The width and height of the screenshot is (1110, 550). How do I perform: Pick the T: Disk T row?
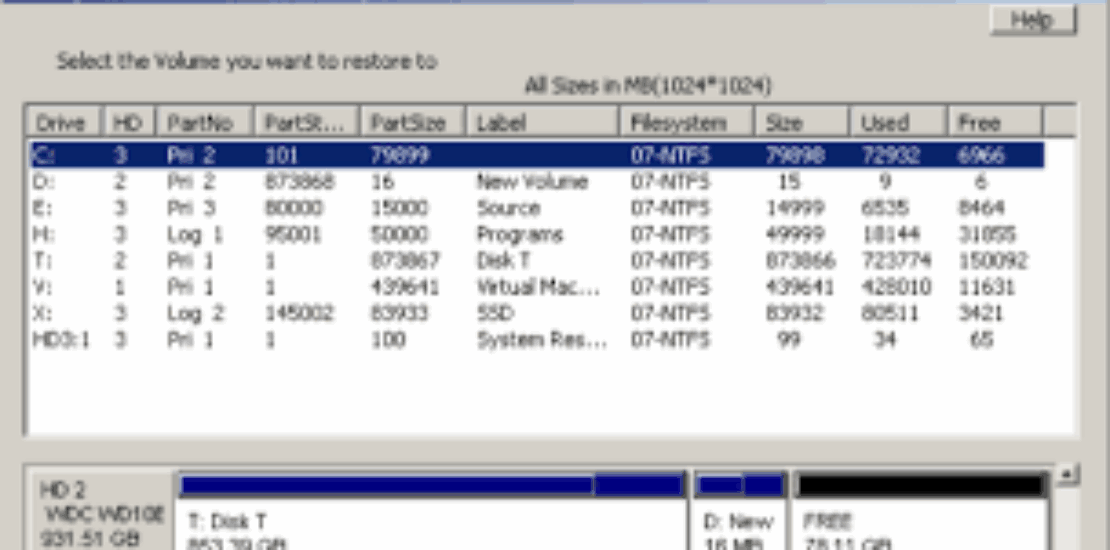click(537, 261)
